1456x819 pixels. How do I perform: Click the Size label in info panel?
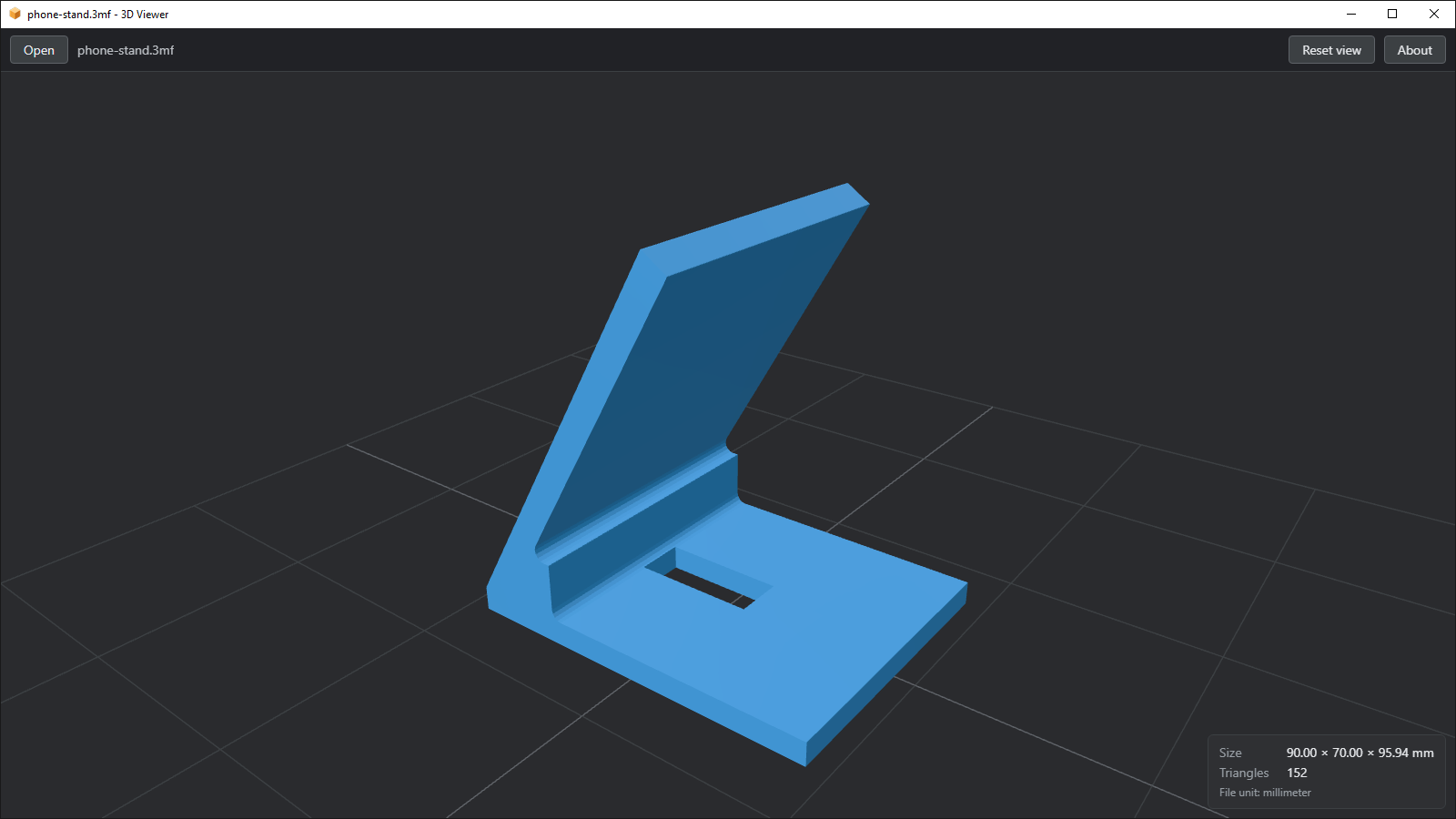pos(1230,753)
